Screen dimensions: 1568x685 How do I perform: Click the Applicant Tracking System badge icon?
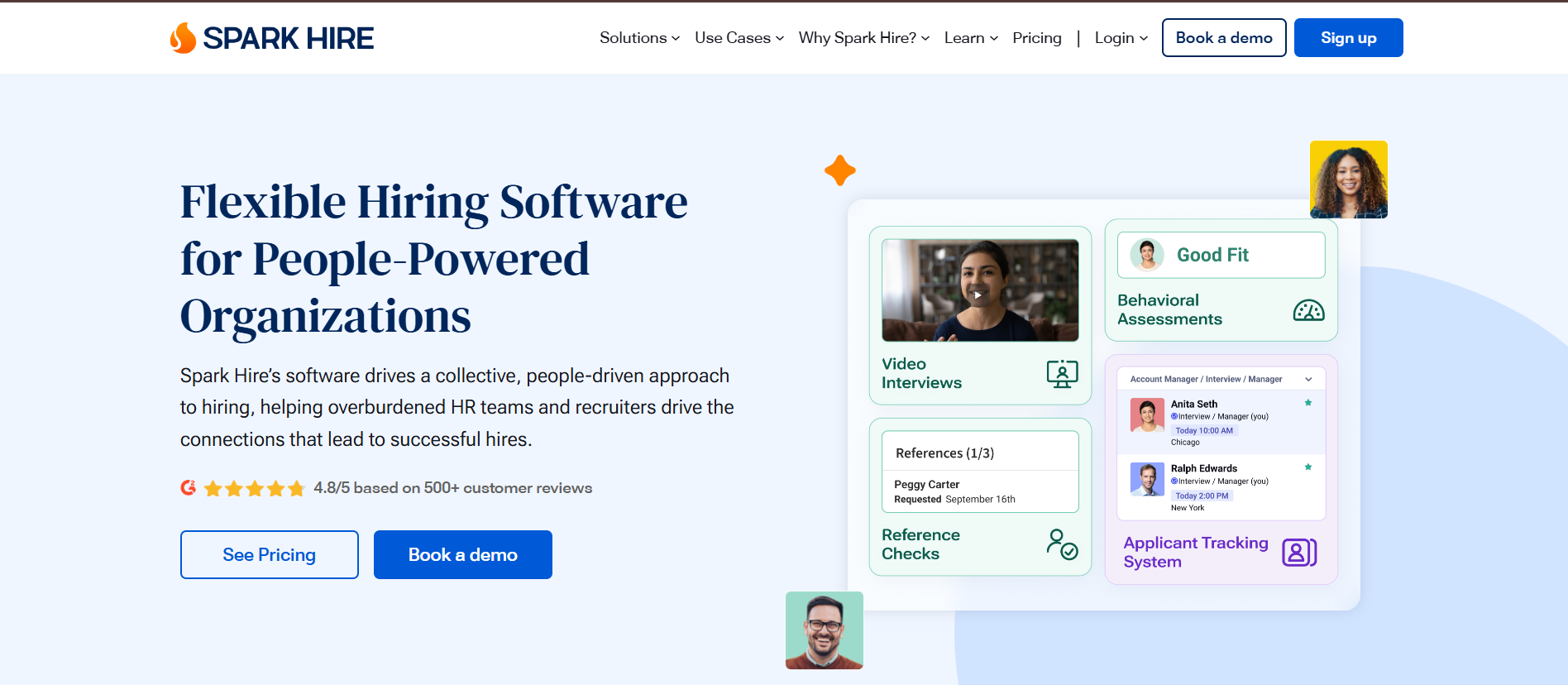[1298, 553]
